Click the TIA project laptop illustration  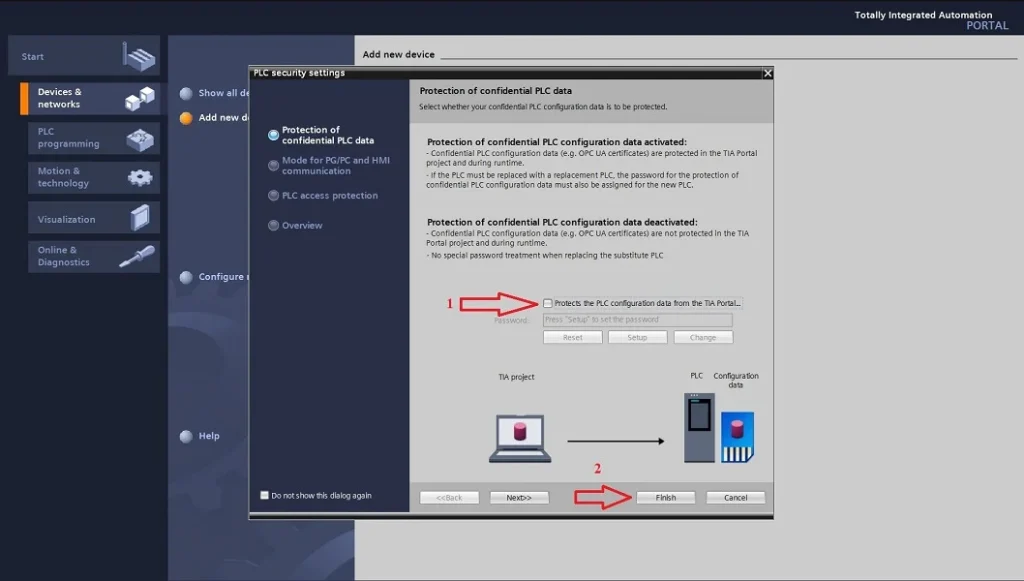[x=520, y=438]
